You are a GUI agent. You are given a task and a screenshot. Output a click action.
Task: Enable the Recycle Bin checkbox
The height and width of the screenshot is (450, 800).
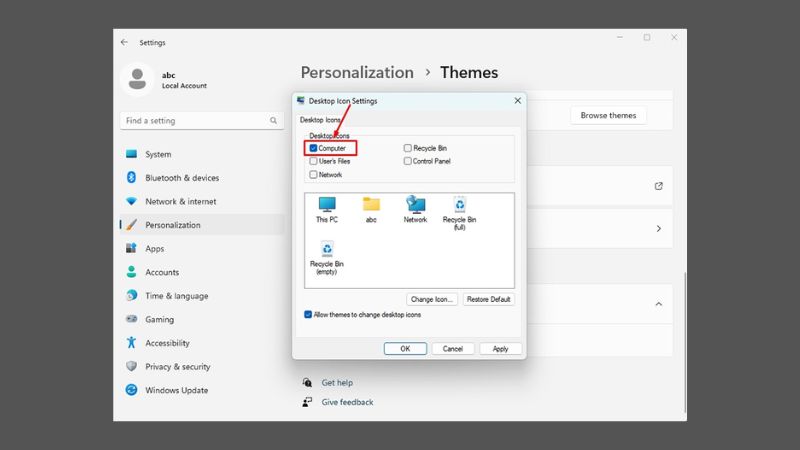tap(408, 148)
